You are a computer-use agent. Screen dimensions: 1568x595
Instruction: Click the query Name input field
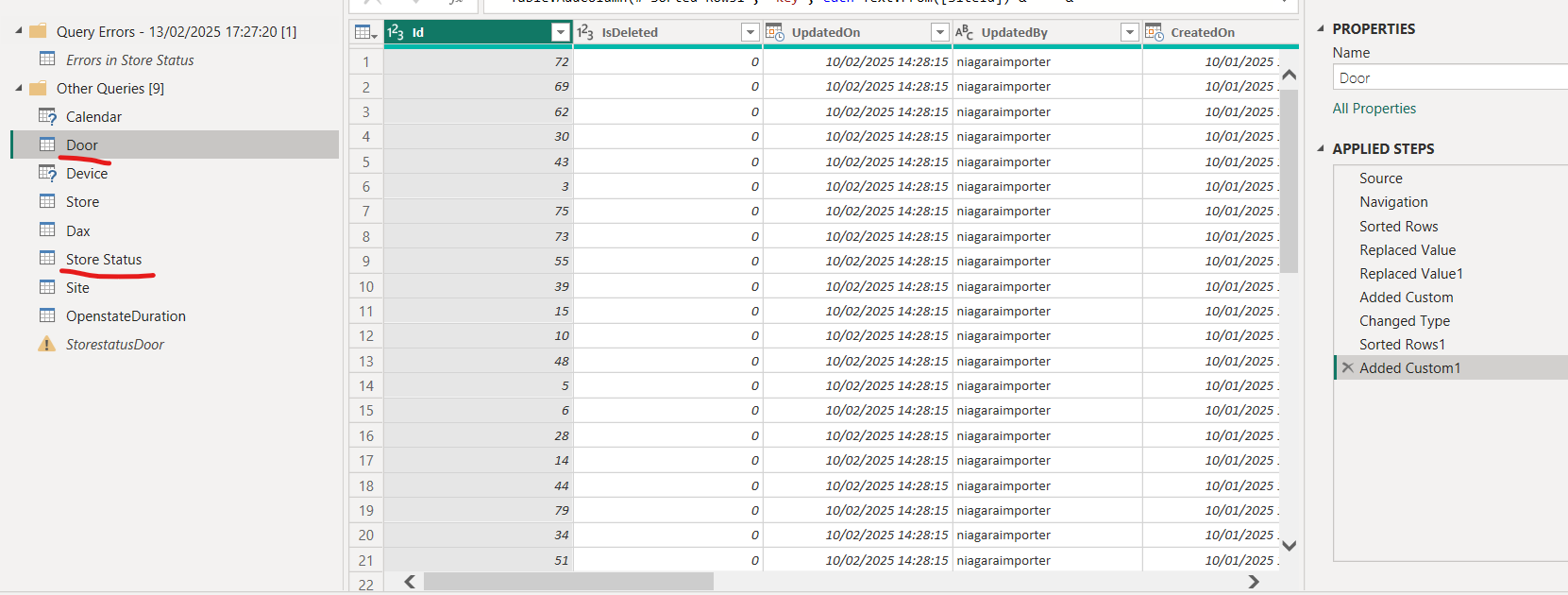coord(1450,77)
